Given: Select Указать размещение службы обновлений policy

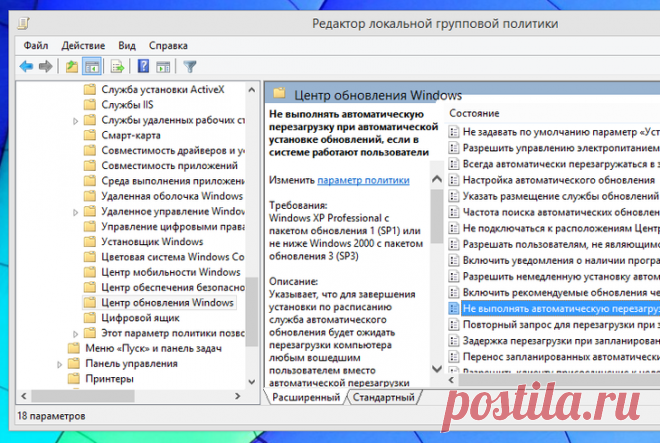Looking at the screenshot, I should (x=561, y=196).
